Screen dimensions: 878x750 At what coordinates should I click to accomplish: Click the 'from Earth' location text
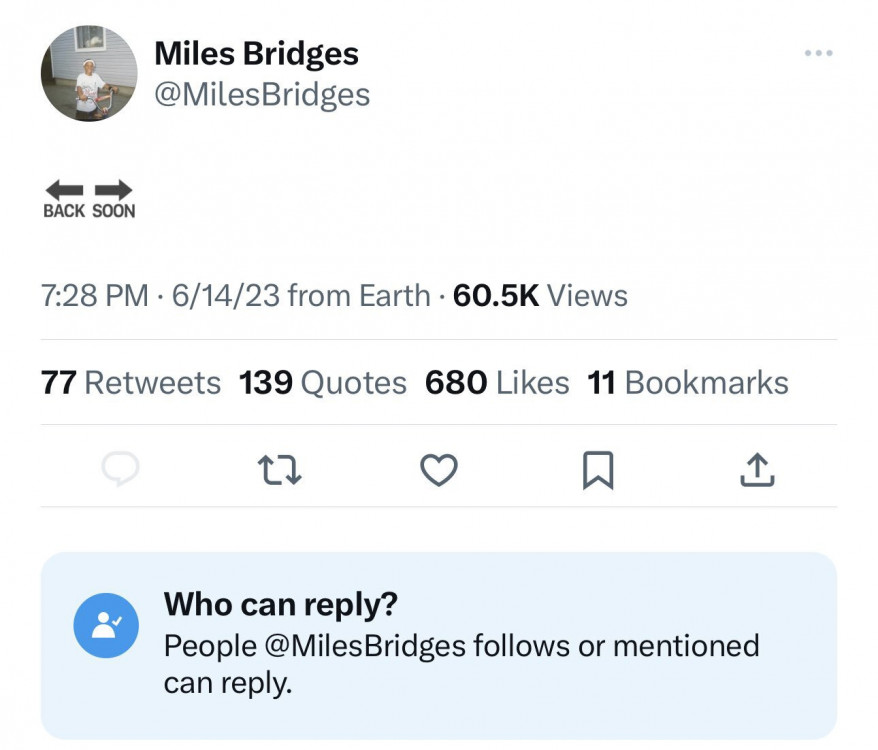[x=359, y=296]
